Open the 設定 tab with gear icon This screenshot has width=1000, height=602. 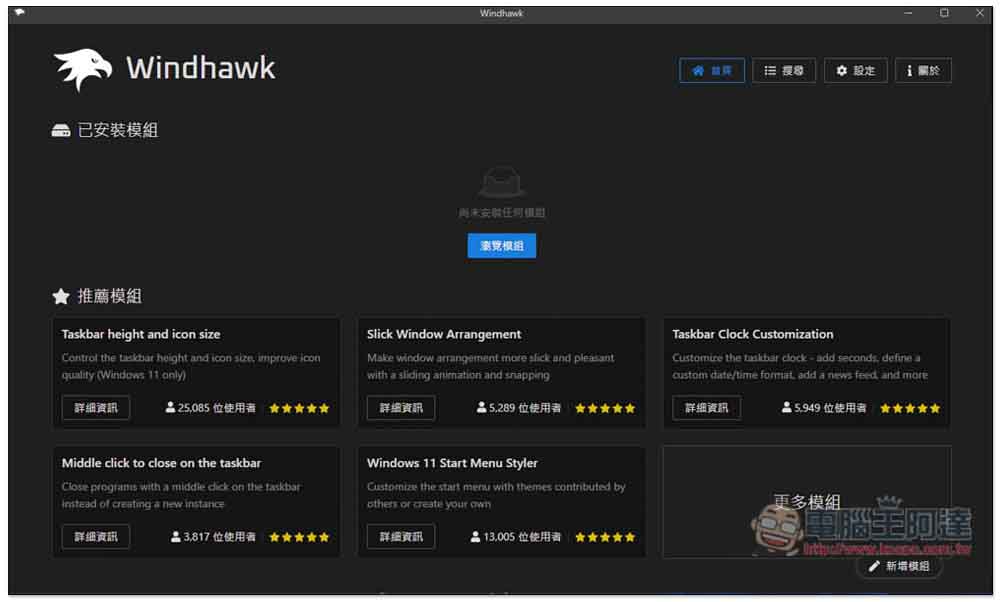[x=856, y=71]
